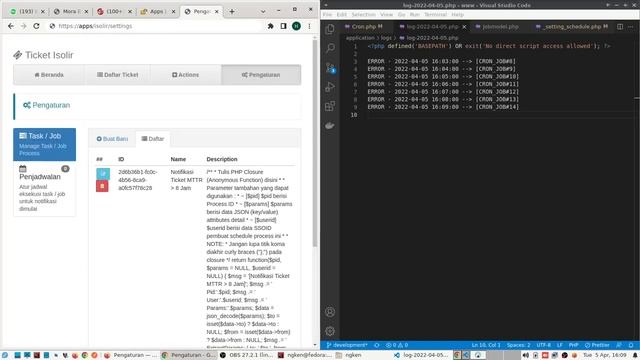Click the Prettier status item
The image size is (640, 360).
click(597, 345)
